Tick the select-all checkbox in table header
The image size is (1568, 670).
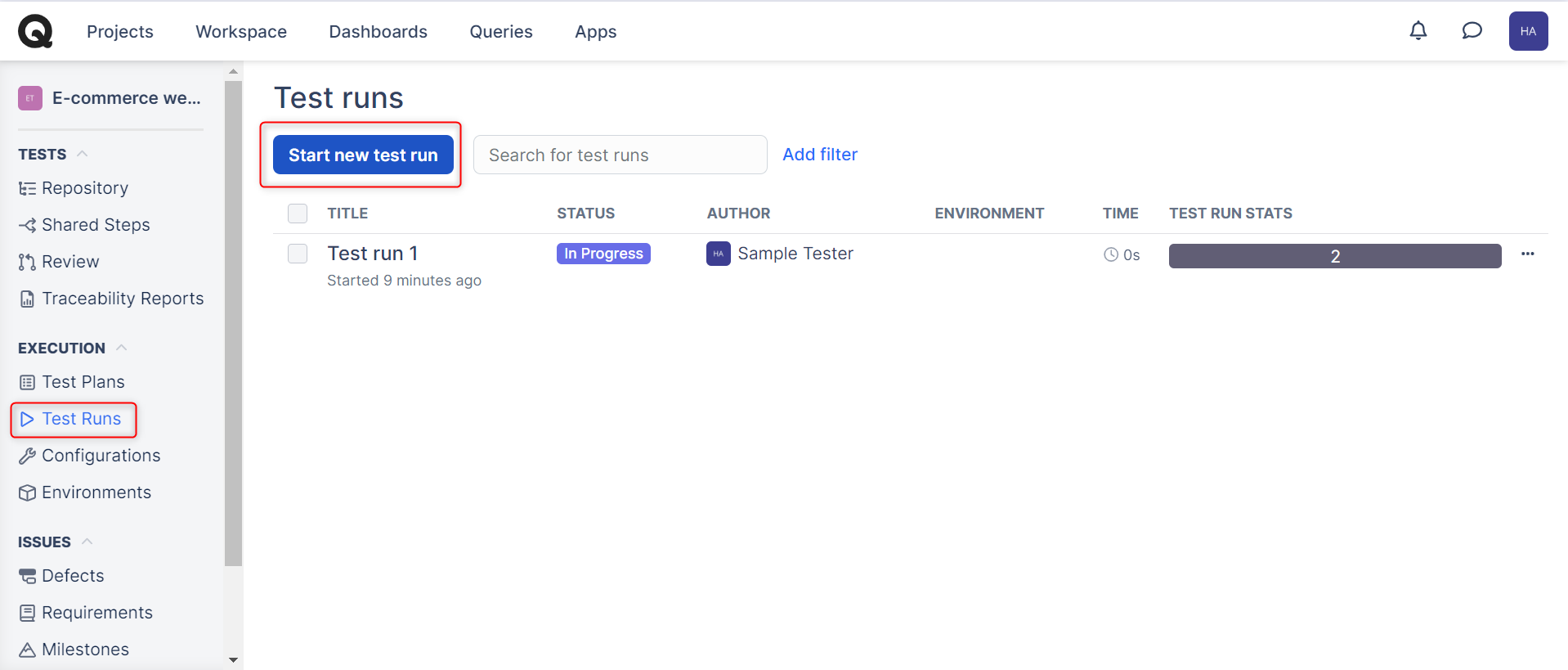click(298, 214)
